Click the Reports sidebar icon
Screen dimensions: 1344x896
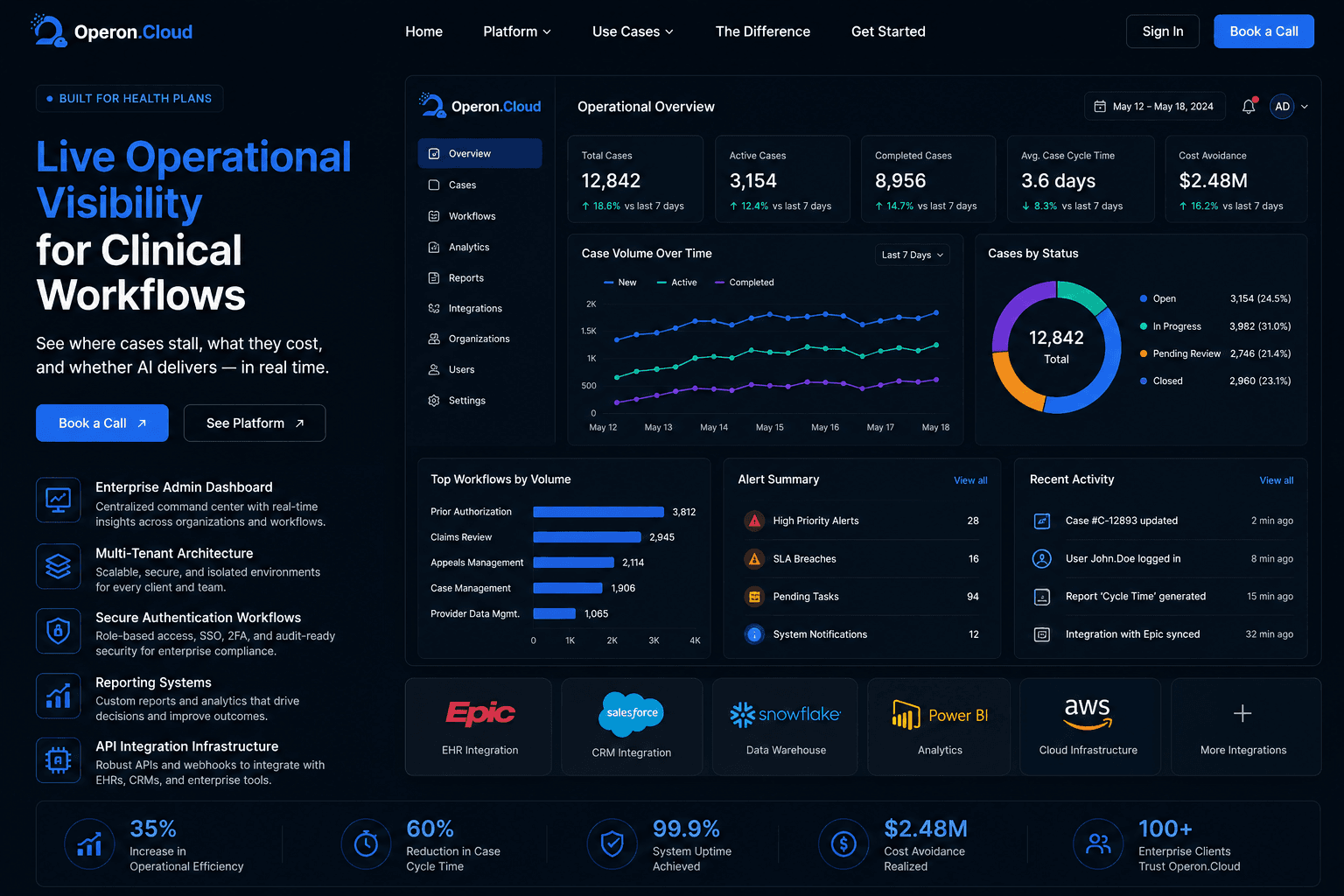coord(434,277)
